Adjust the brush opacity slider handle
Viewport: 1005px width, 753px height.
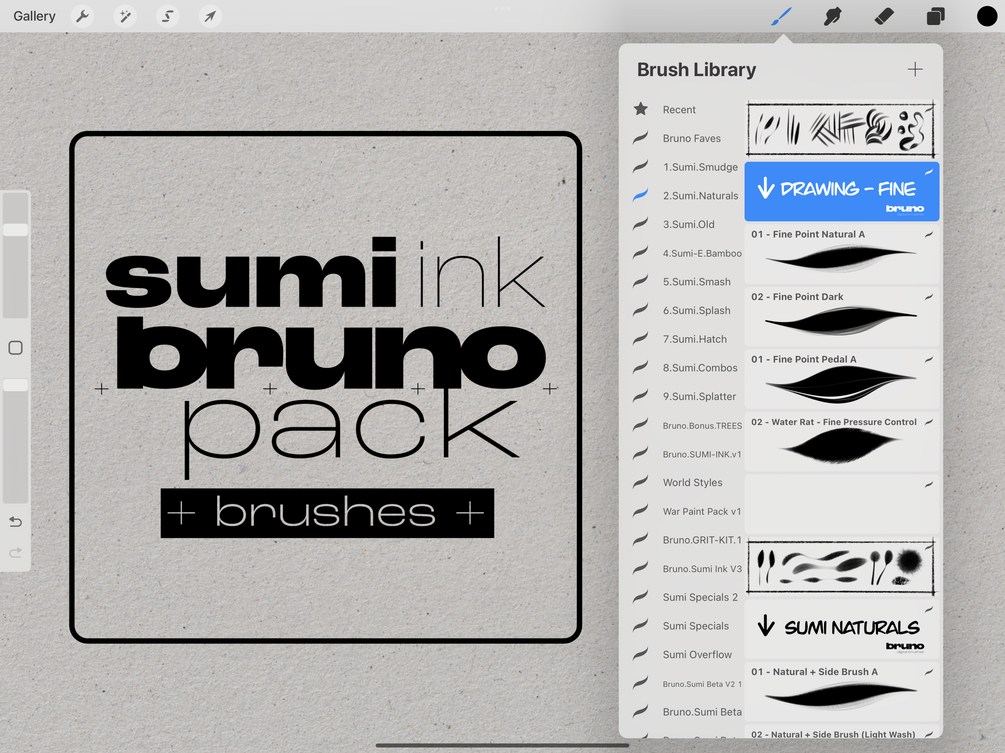click(x=15, y=385)
